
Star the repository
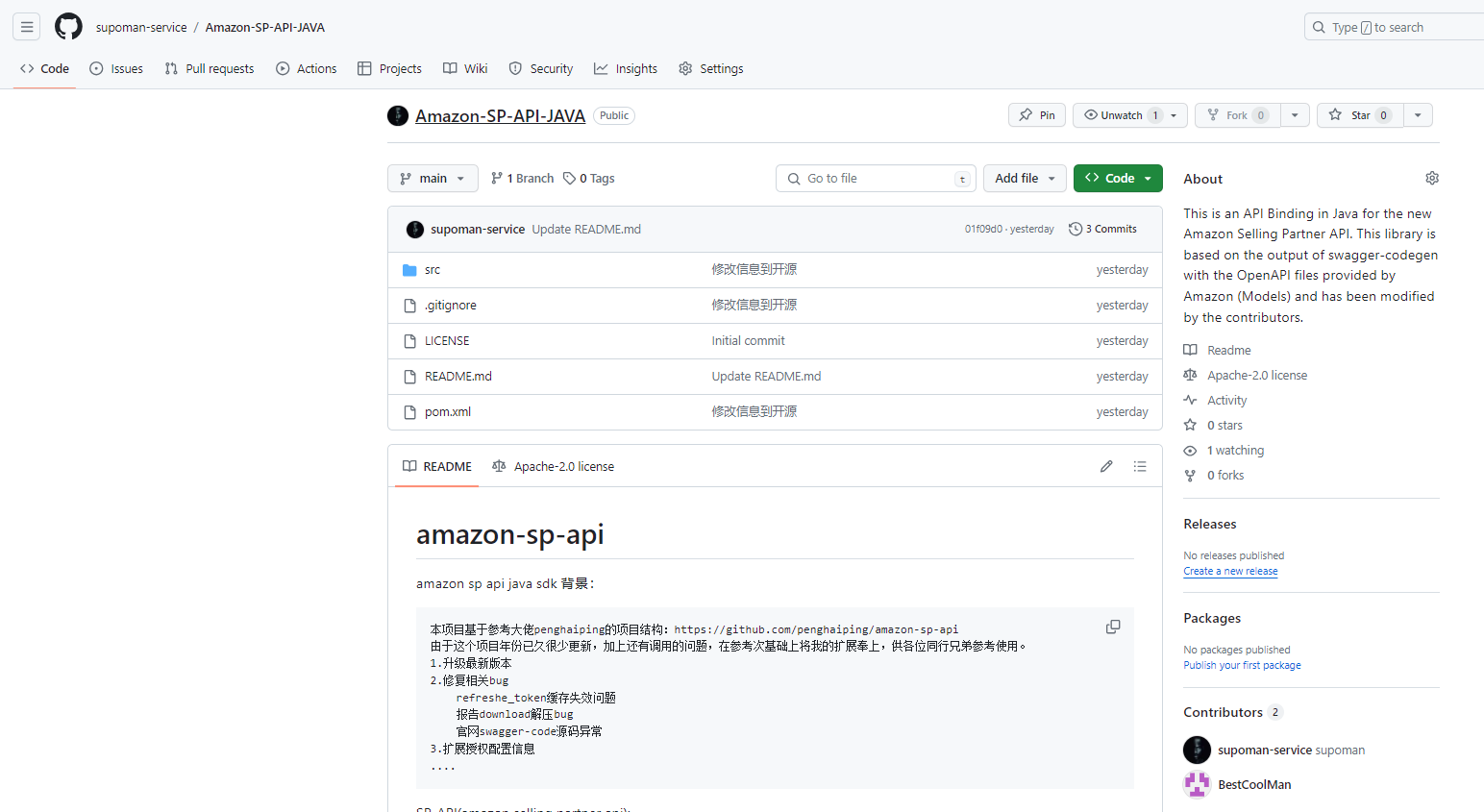coord(1360,115)
